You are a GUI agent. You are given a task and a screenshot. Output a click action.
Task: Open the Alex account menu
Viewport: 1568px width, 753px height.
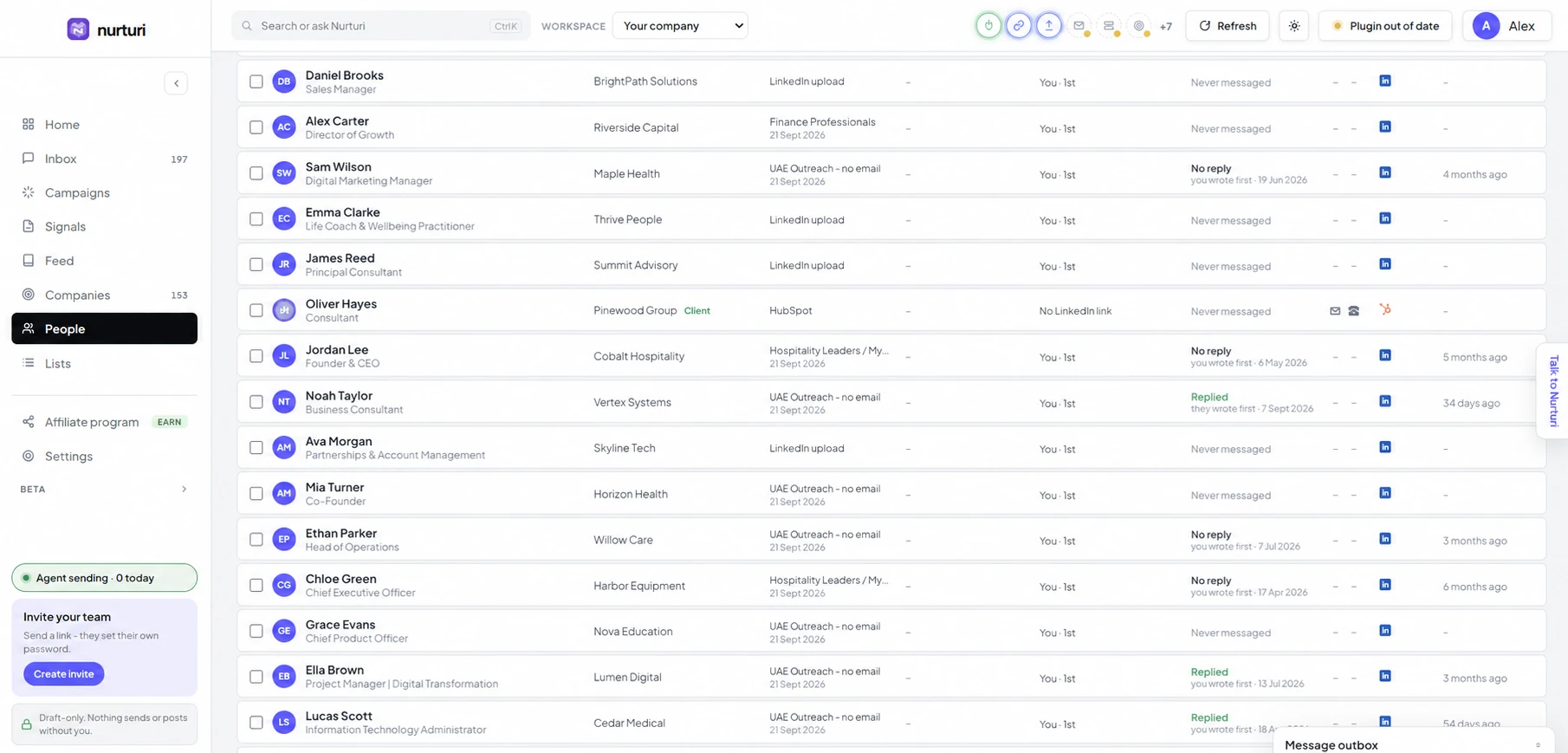tap(1507, 26)
